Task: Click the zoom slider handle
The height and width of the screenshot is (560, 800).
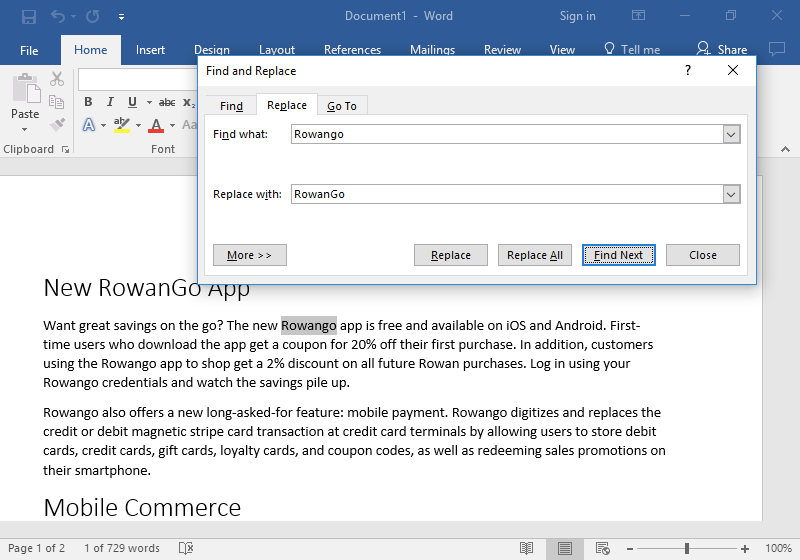Action: pyautogui.click(x=687, y=548)
